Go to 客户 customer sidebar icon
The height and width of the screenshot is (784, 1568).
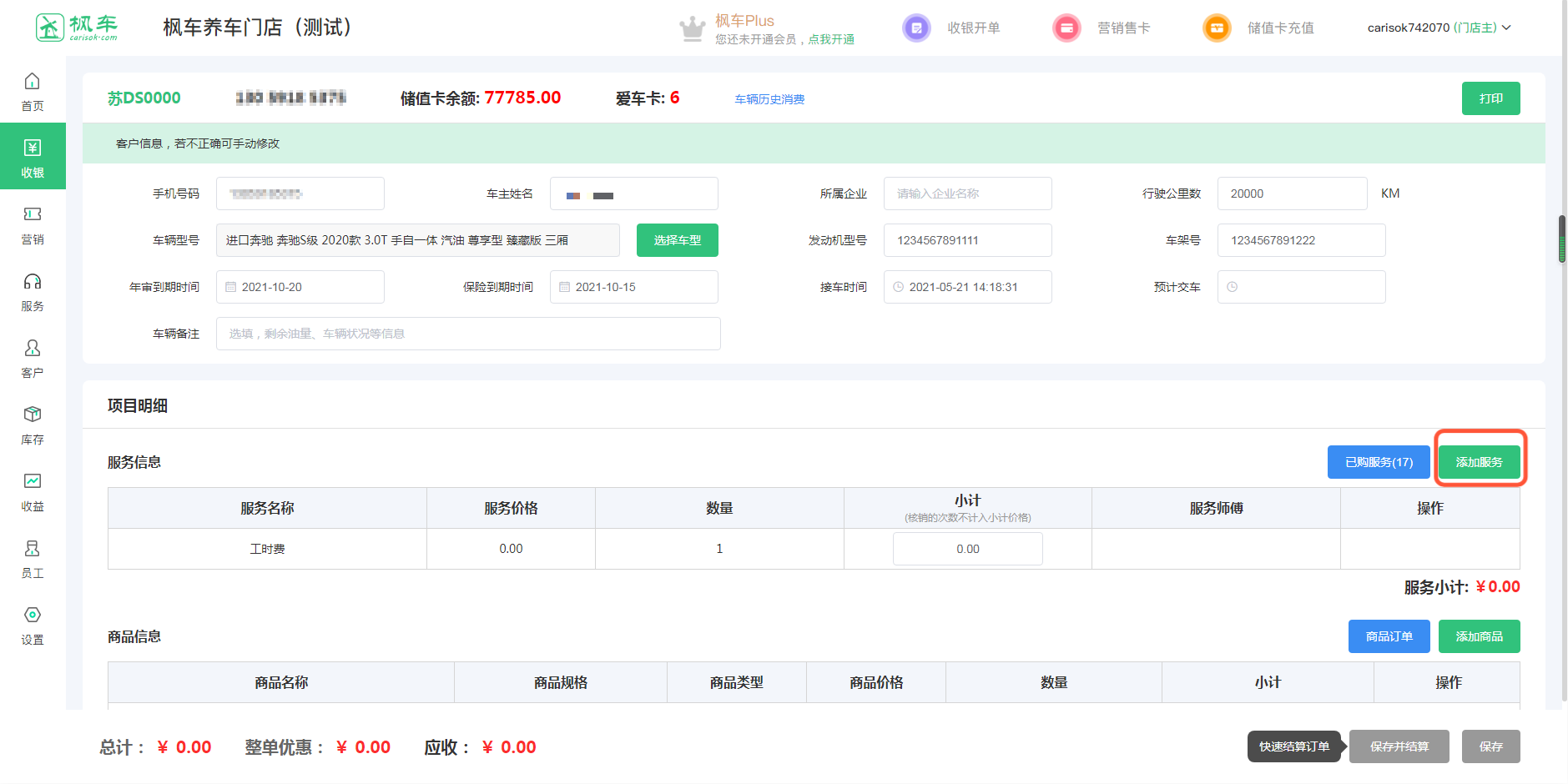click(33, 358)
